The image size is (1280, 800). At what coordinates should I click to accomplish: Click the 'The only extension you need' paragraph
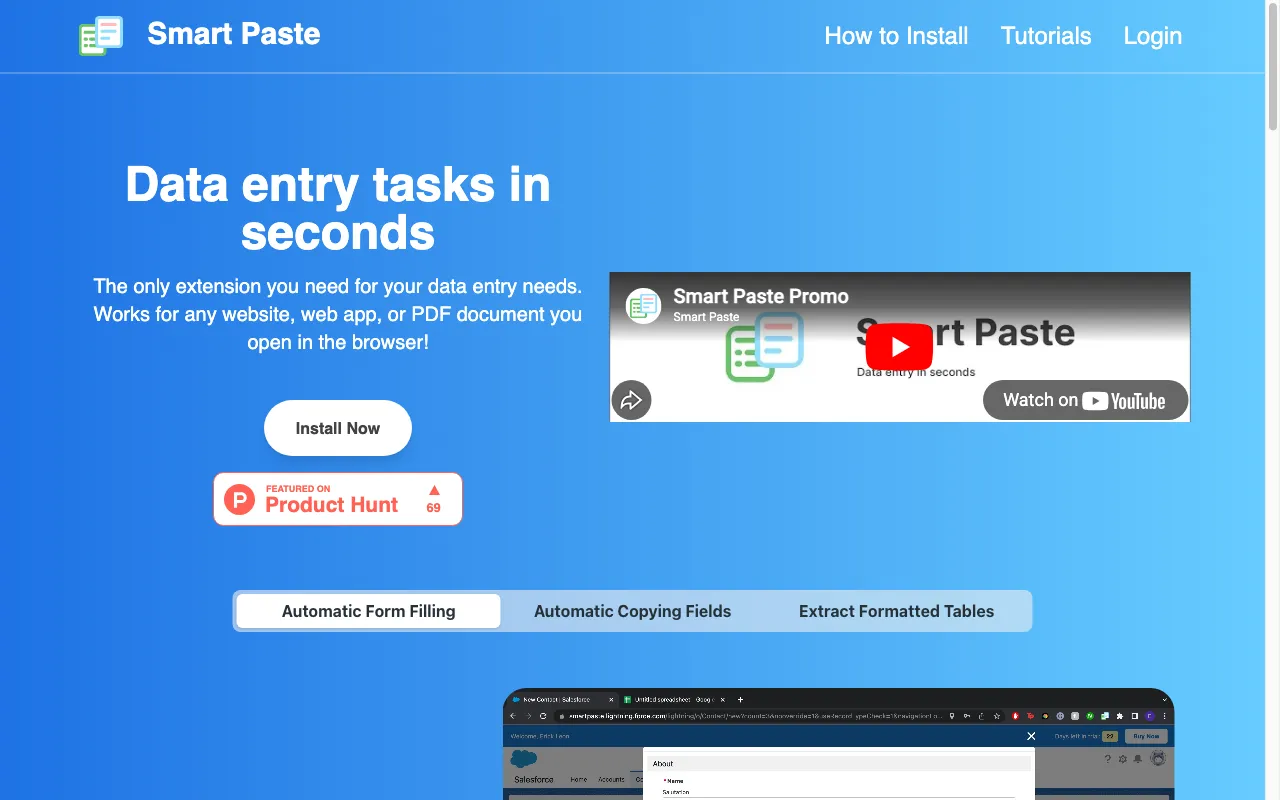point(338,314)
